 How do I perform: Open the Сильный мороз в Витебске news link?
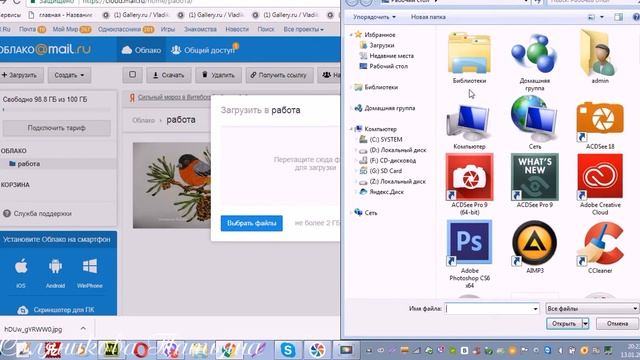(174, 97)
